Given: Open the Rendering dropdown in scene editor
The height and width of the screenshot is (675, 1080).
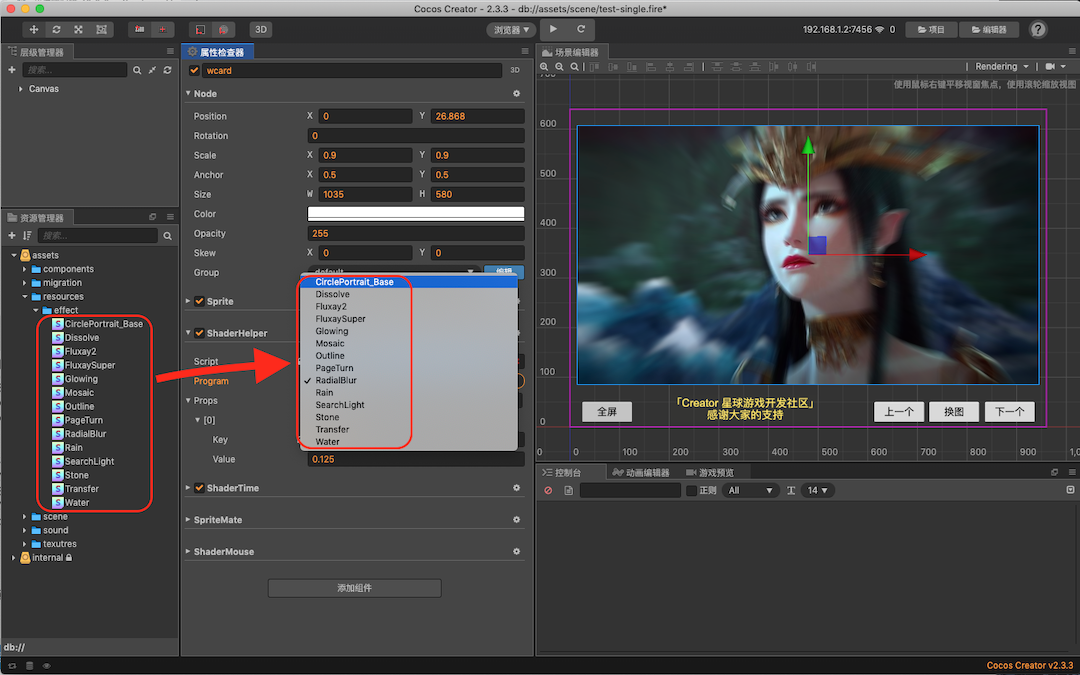Looking at the screenshot, I should 1001,67.
